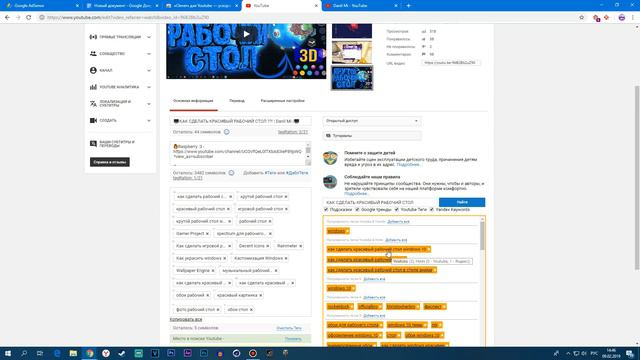
Task: Remove the 'Wallpaper Engine' tag
Action: 213,271
